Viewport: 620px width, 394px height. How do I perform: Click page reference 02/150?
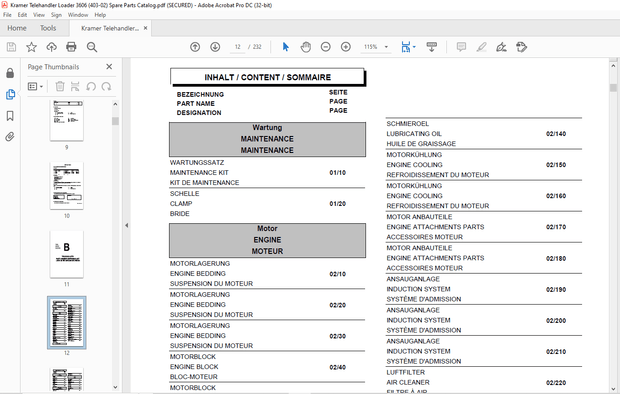[556, 165]
